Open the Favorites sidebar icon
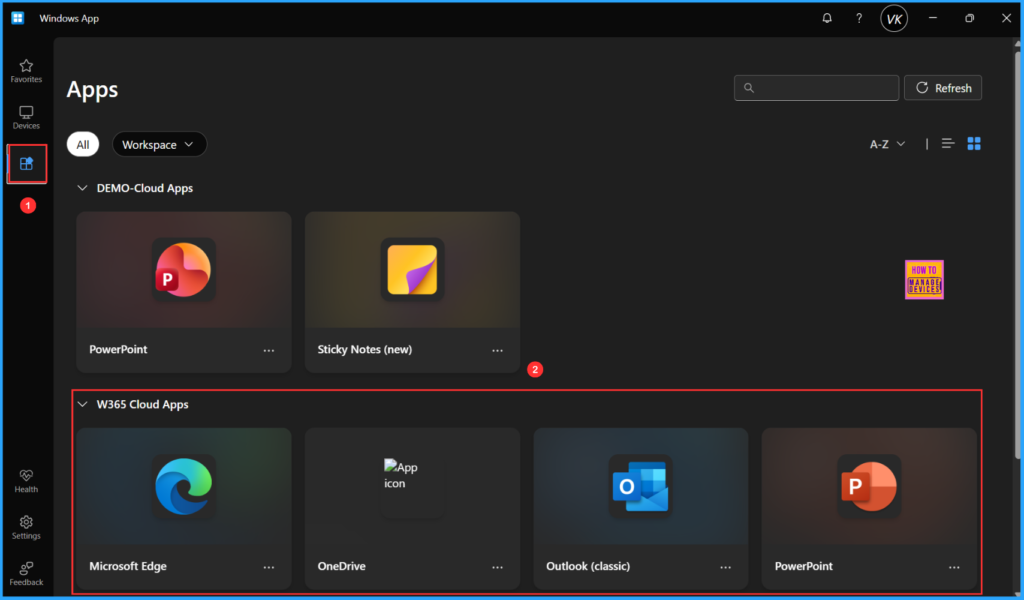Screen dimensions: 1024x600 click(26, 70)
